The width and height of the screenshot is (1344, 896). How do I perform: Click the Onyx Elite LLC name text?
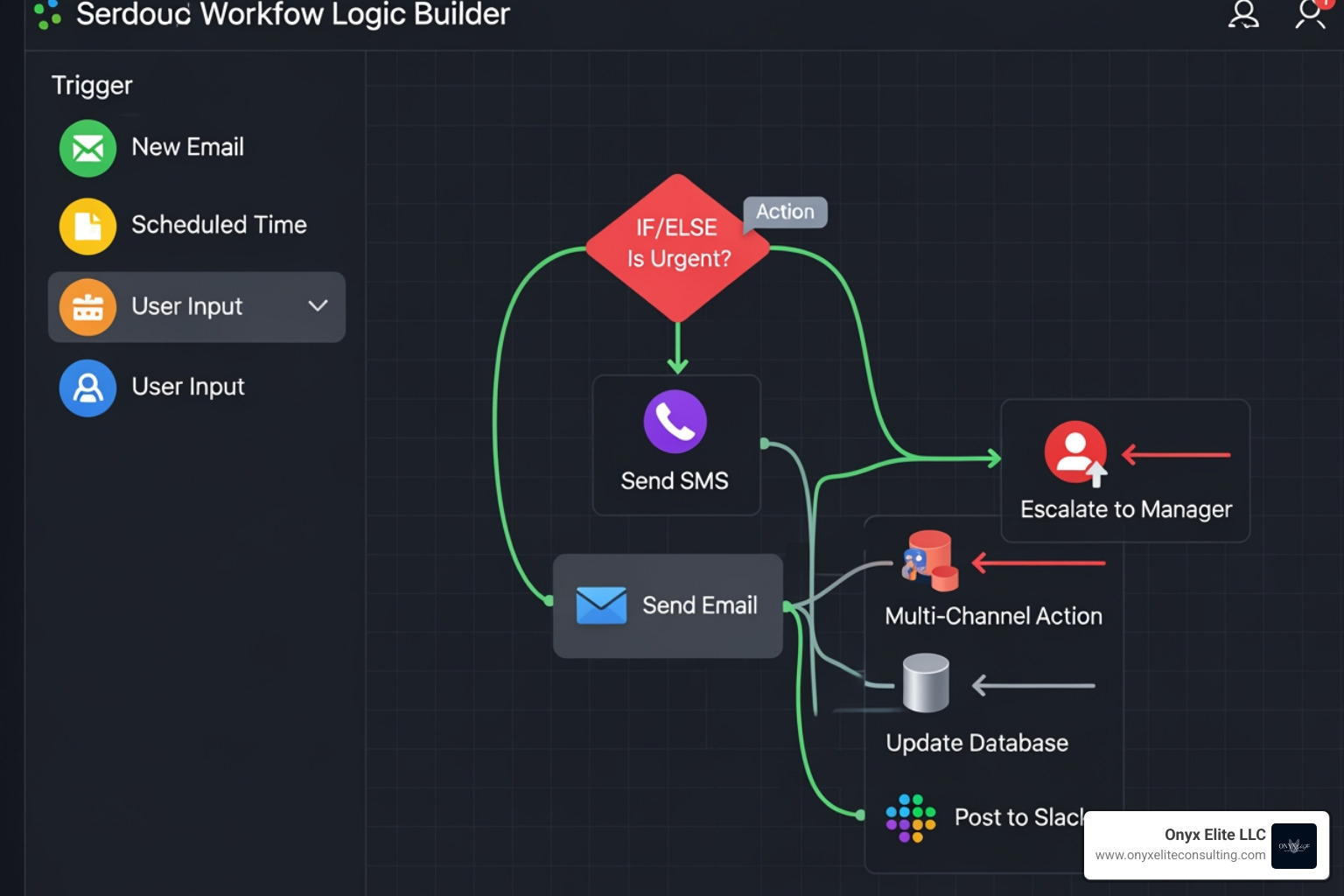point(1214,835)
